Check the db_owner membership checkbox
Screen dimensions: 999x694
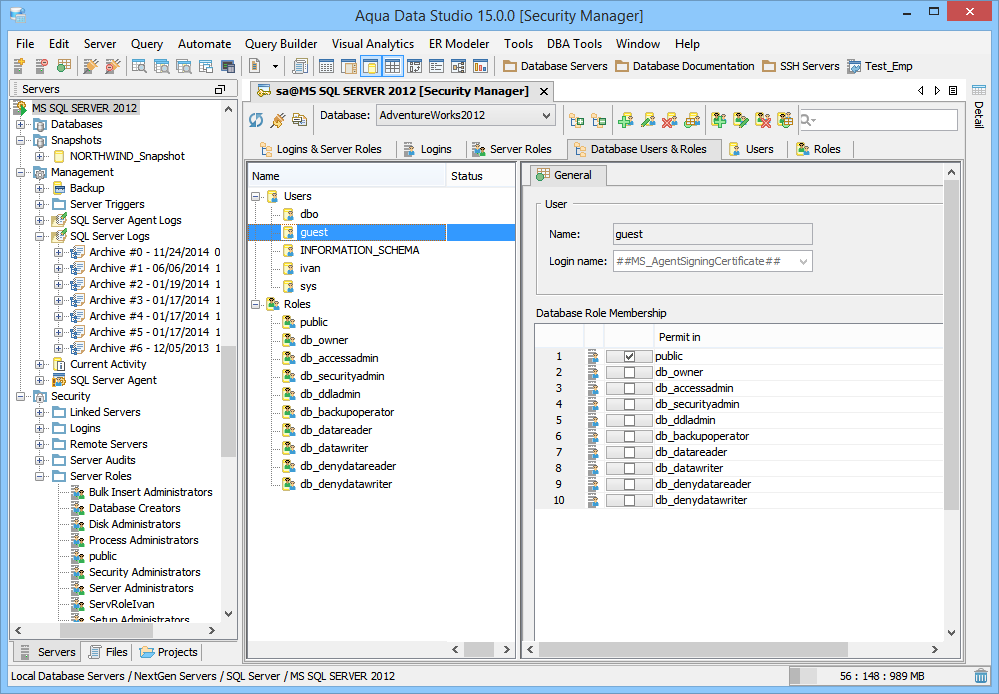tap(629, 372)
